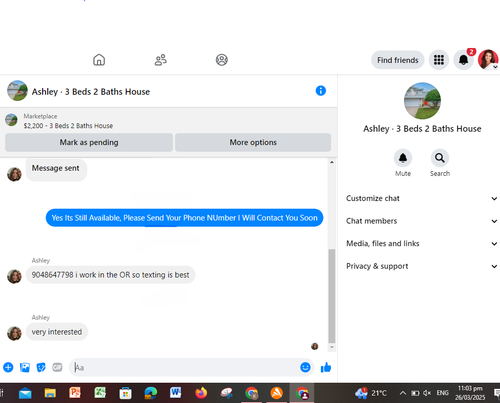This screenshot has height=403, width=500.
Task: Open the $2,200 Marketplace listing link
Action: click(x=68, y=126)
